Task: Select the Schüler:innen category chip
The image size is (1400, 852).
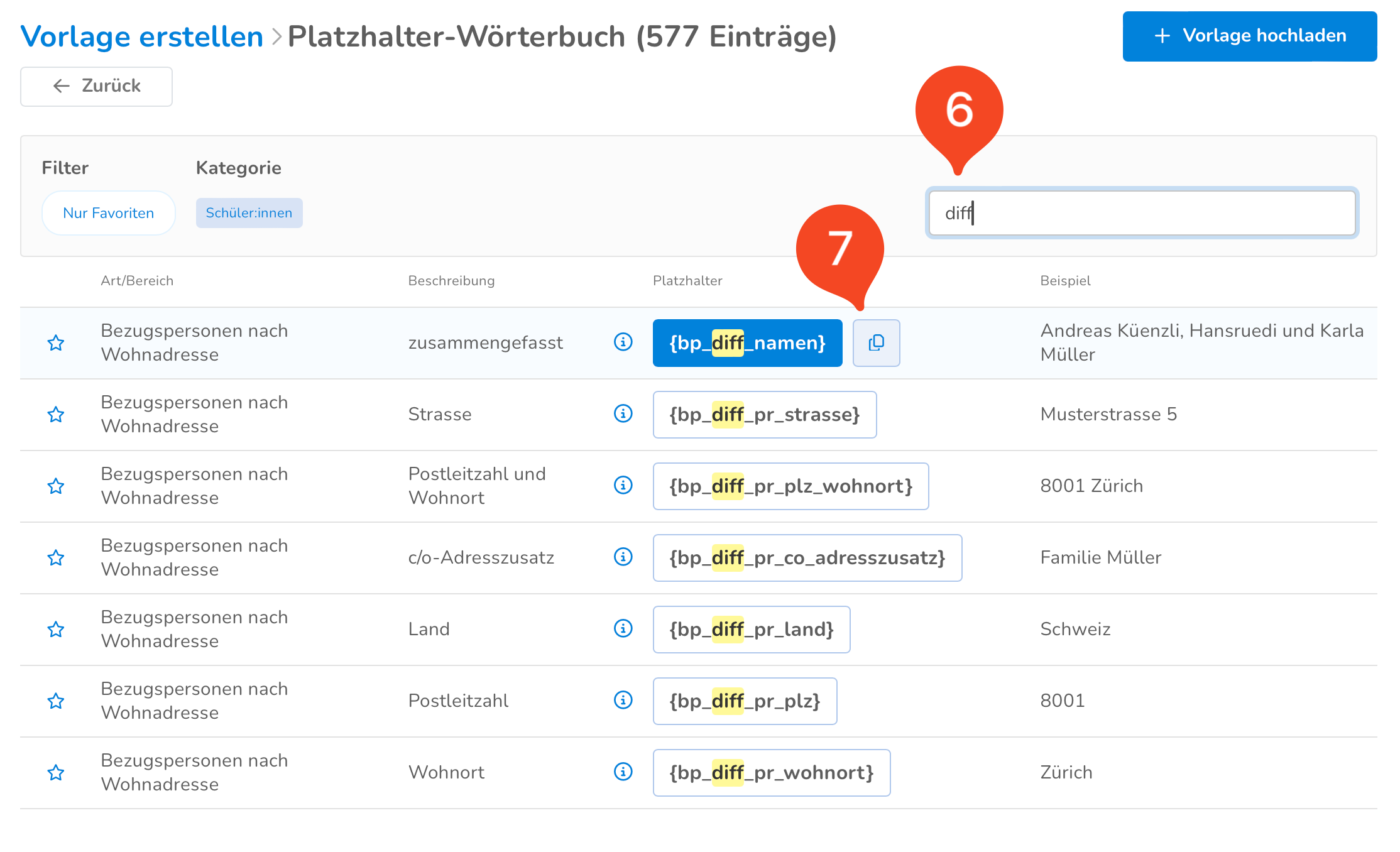Action: tap(249, 213)
